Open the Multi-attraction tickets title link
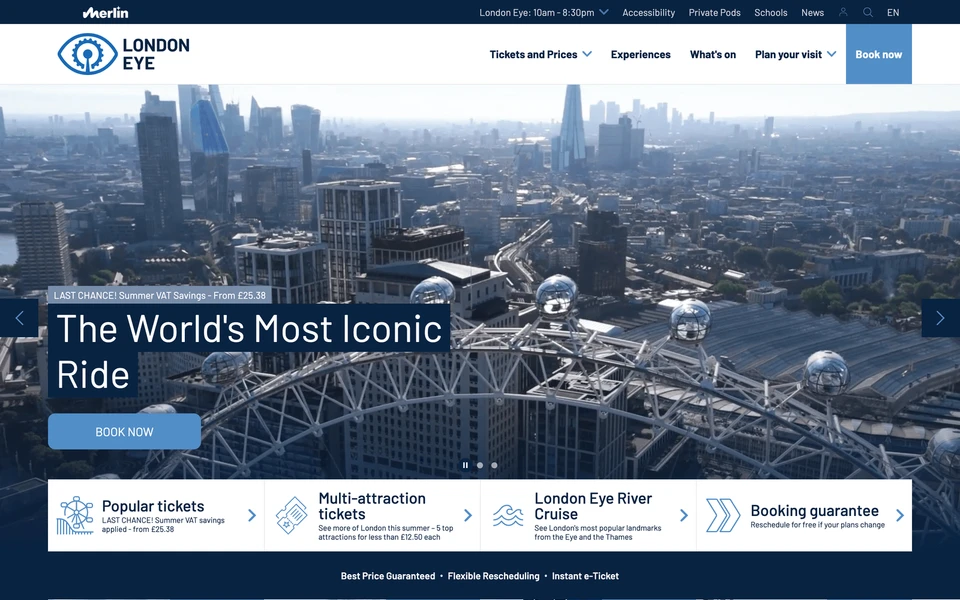This screenshot has width=960, height=600. click(x=372, y=506)
